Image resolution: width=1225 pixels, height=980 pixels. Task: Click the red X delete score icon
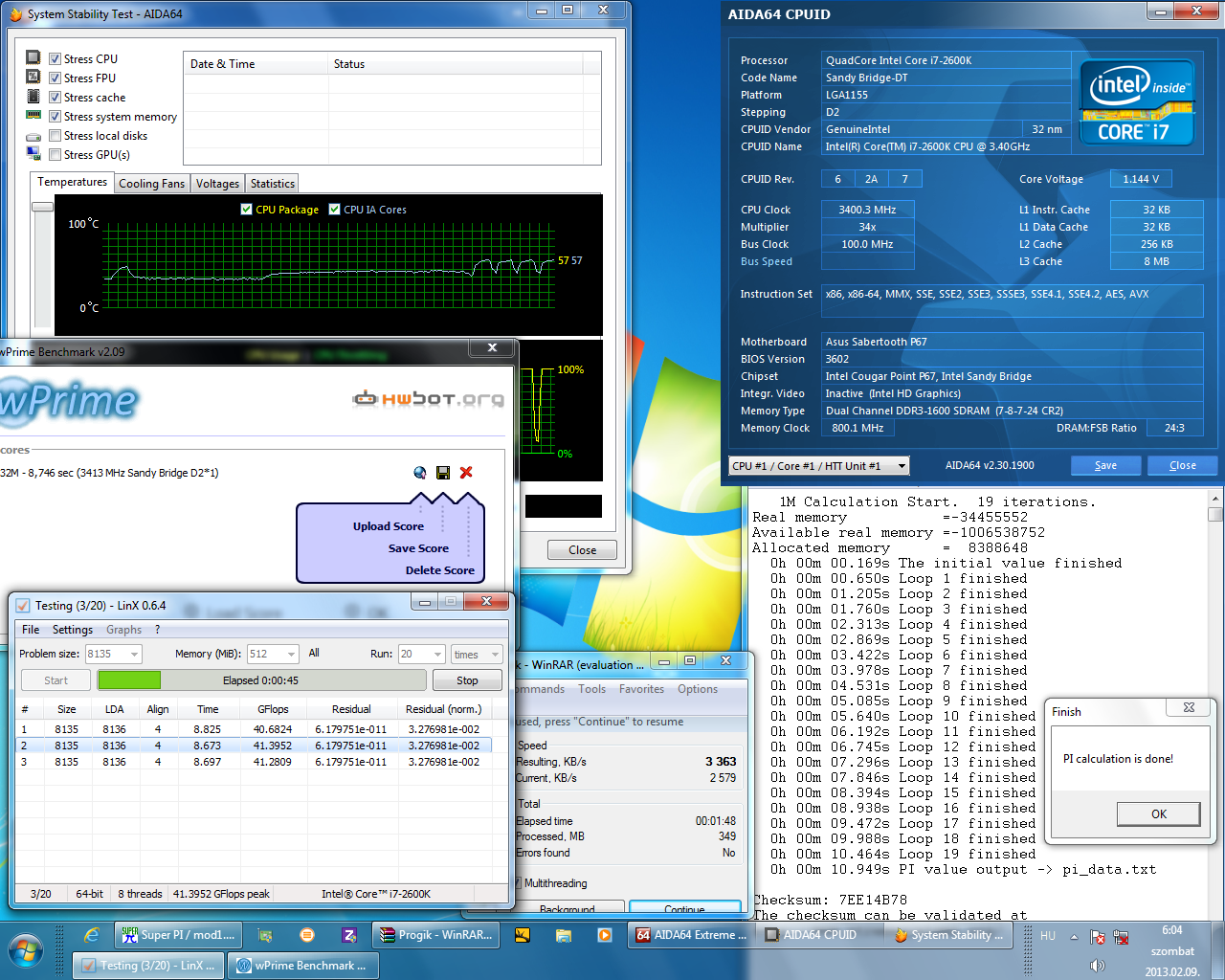pos(466,473)
